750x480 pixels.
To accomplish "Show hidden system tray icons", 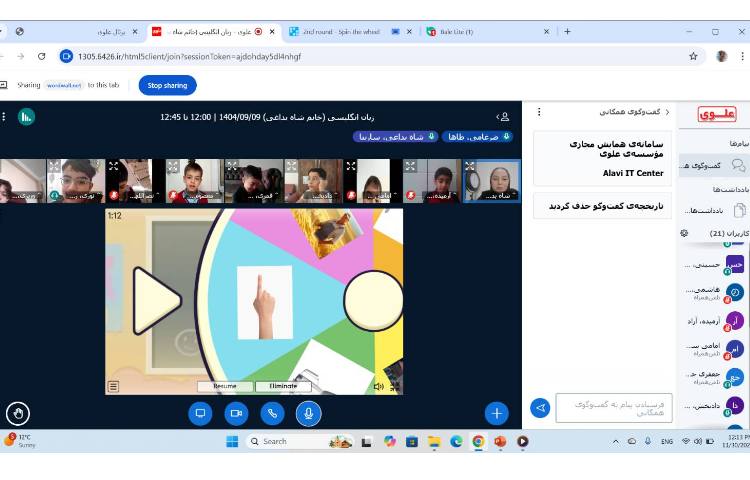I will pos(616,442).
